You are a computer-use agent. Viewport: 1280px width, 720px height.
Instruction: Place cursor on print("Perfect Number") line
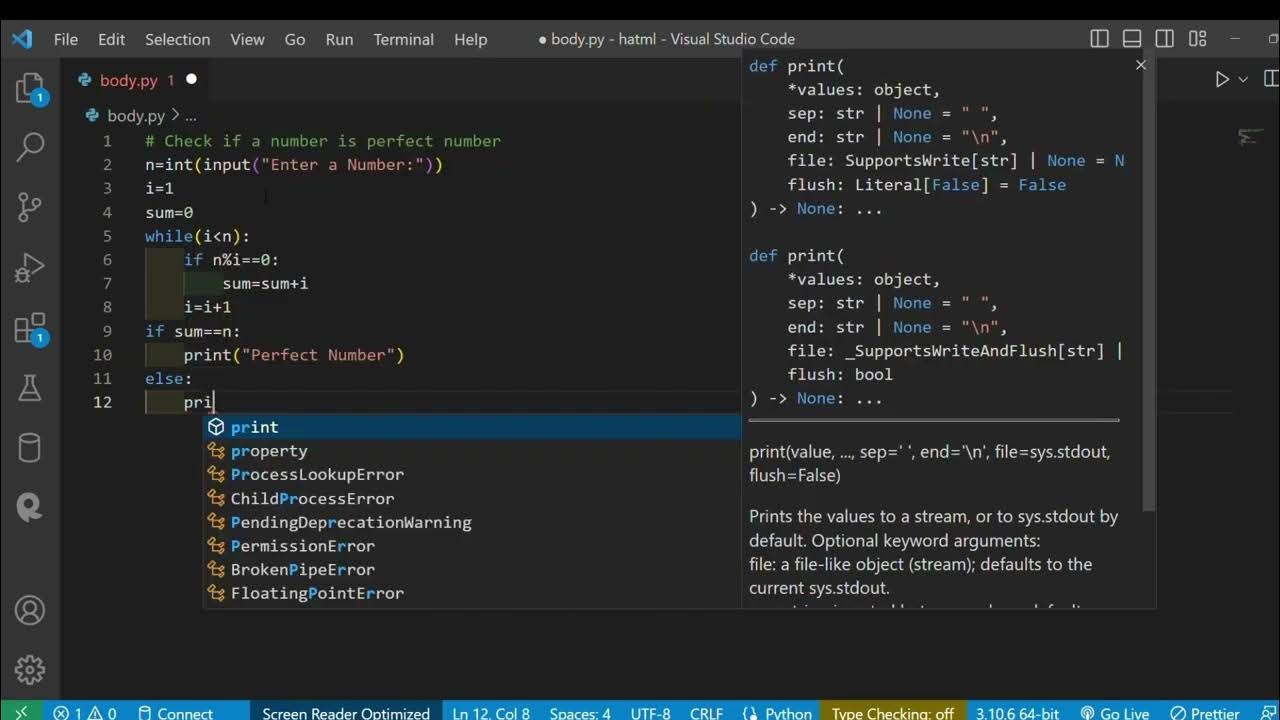[x=294, y=355]
